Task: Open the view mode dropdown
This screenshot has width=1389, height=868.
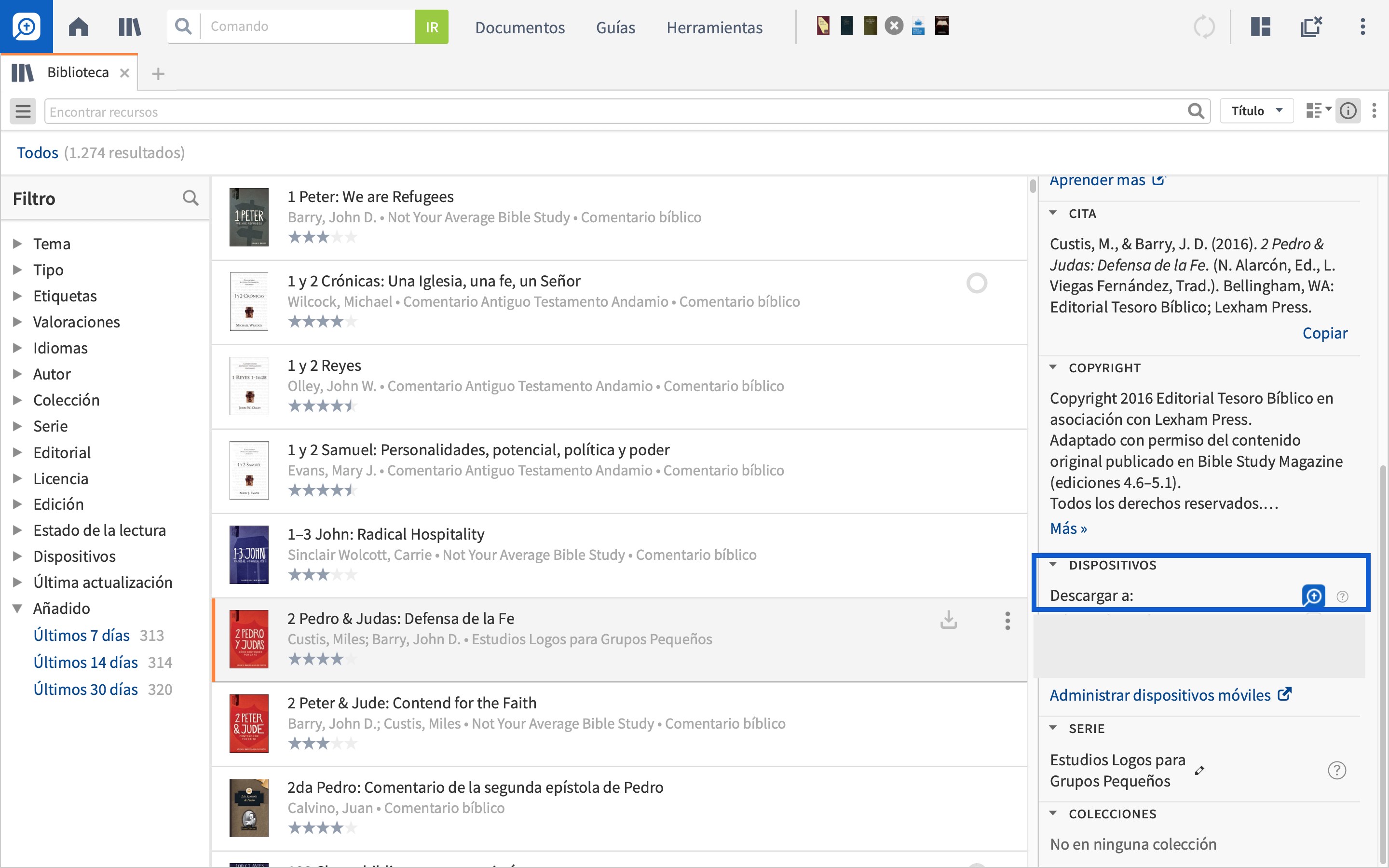Action: click(1319, 110)
